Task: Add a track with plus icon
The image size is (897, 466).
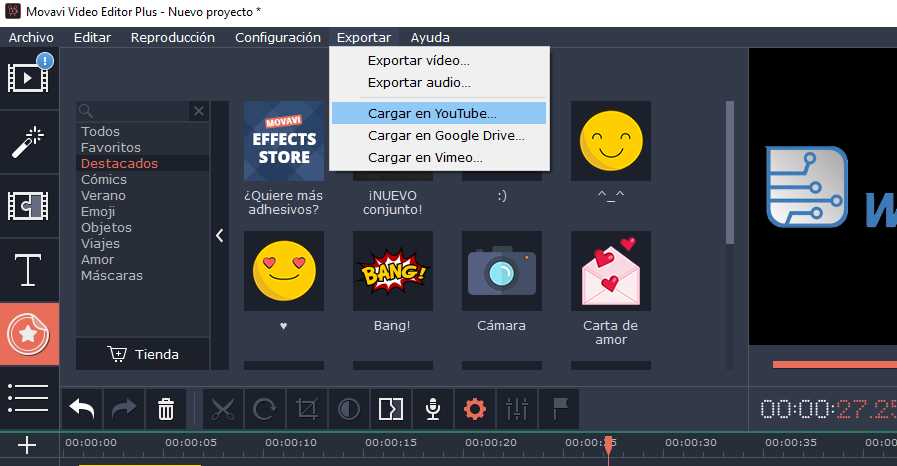Action: tap(27, 445)
